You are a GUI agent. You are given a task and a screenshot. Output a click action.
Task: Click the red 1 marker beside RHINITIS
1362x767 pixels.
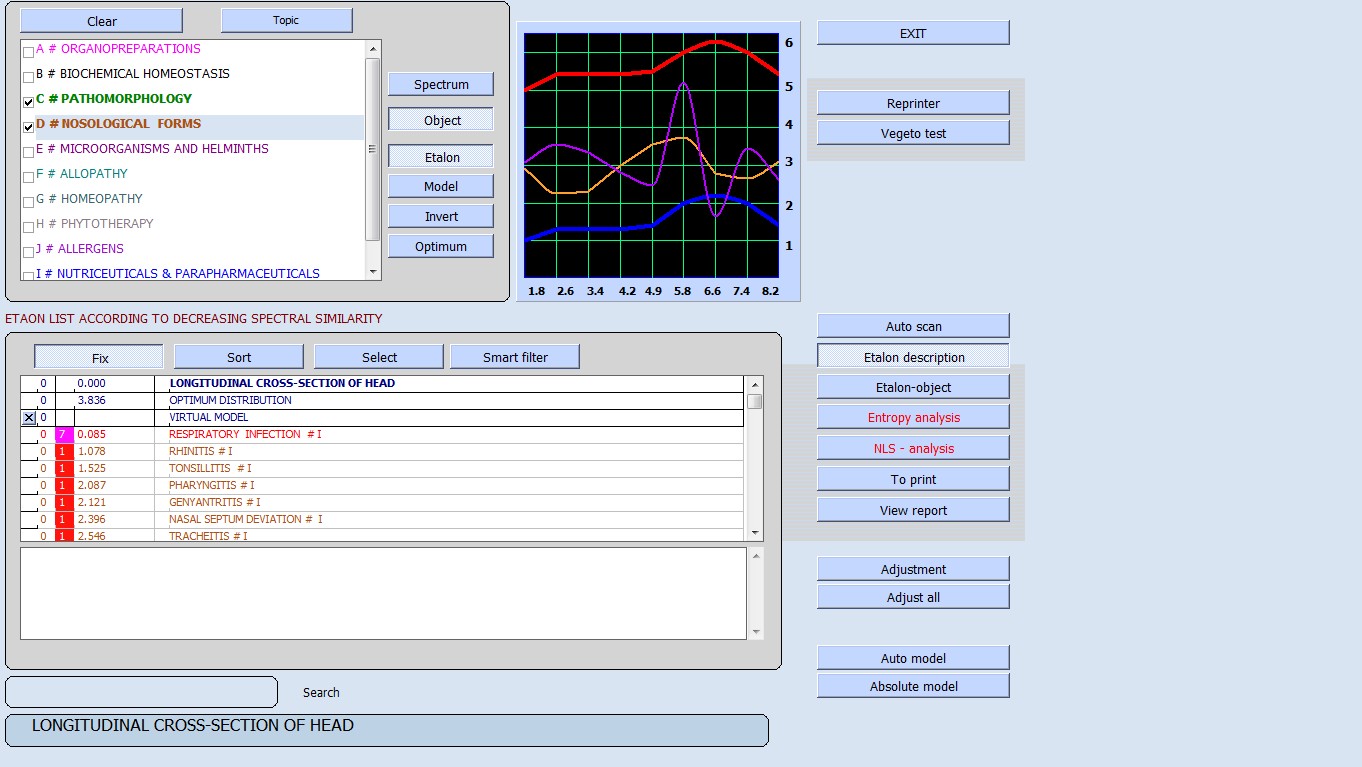64,451
